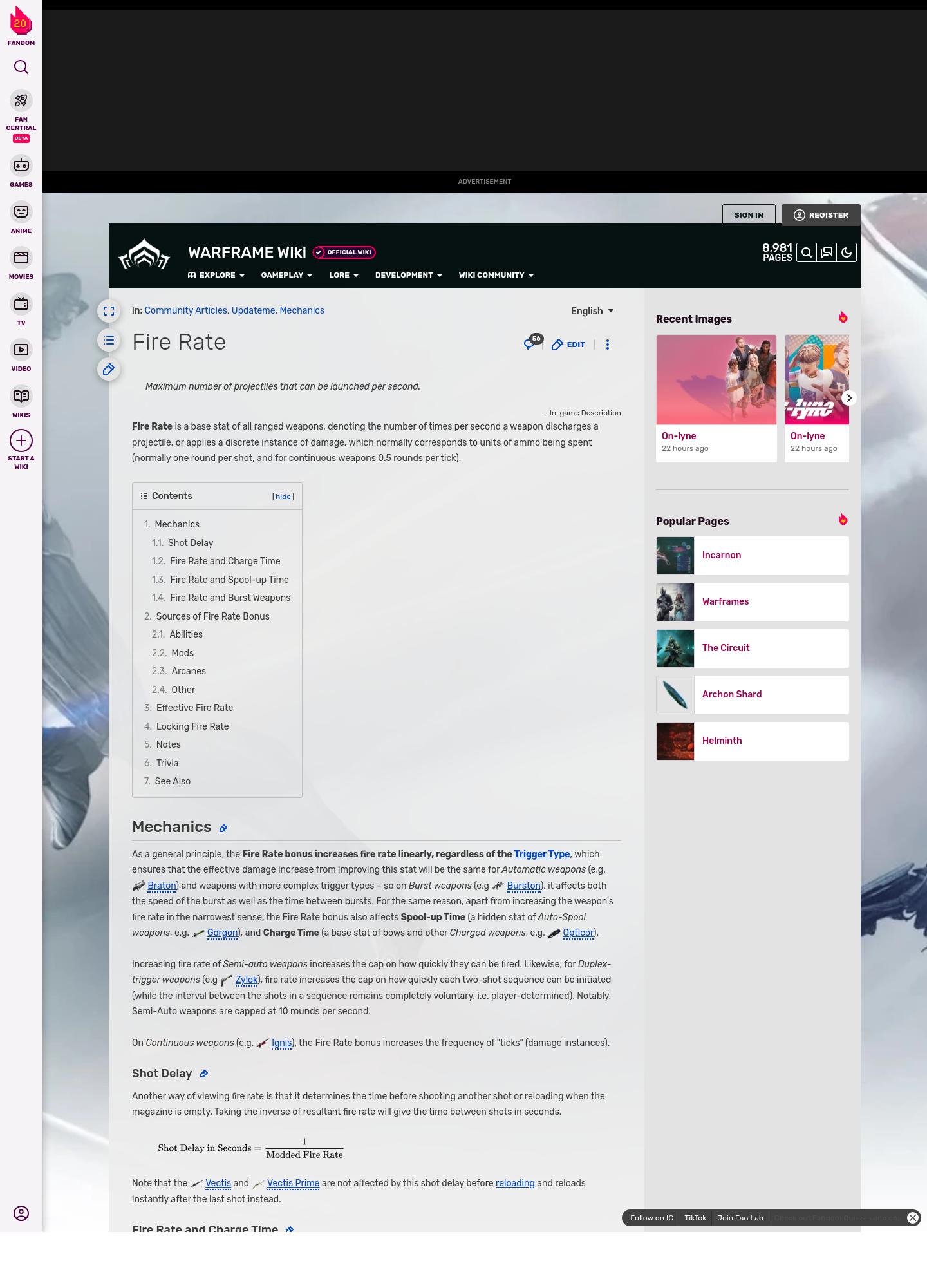
Task: Jump to Fire Rate and Charge Time
Action: coord(216,561)
